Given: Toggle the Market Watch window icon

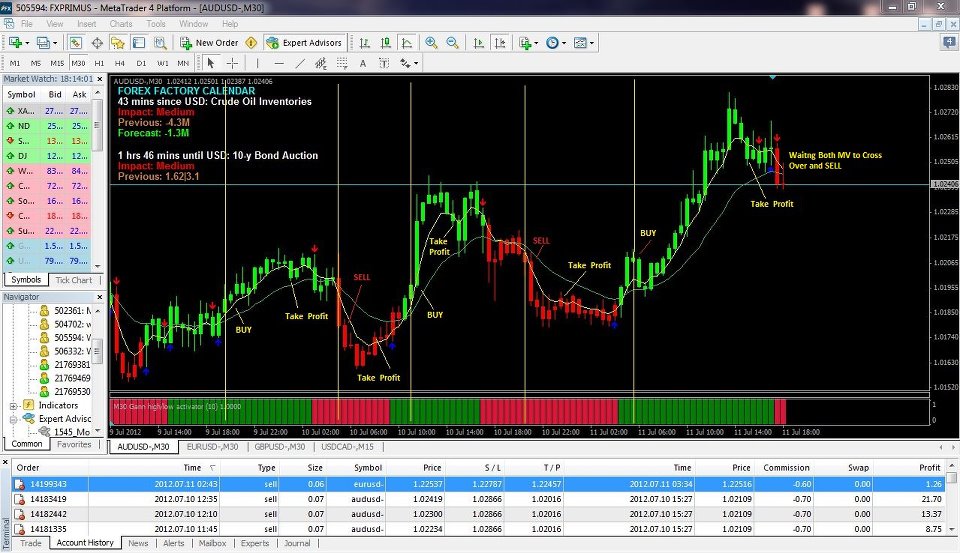Looking at the screenshot, I should tap(75, 43).
